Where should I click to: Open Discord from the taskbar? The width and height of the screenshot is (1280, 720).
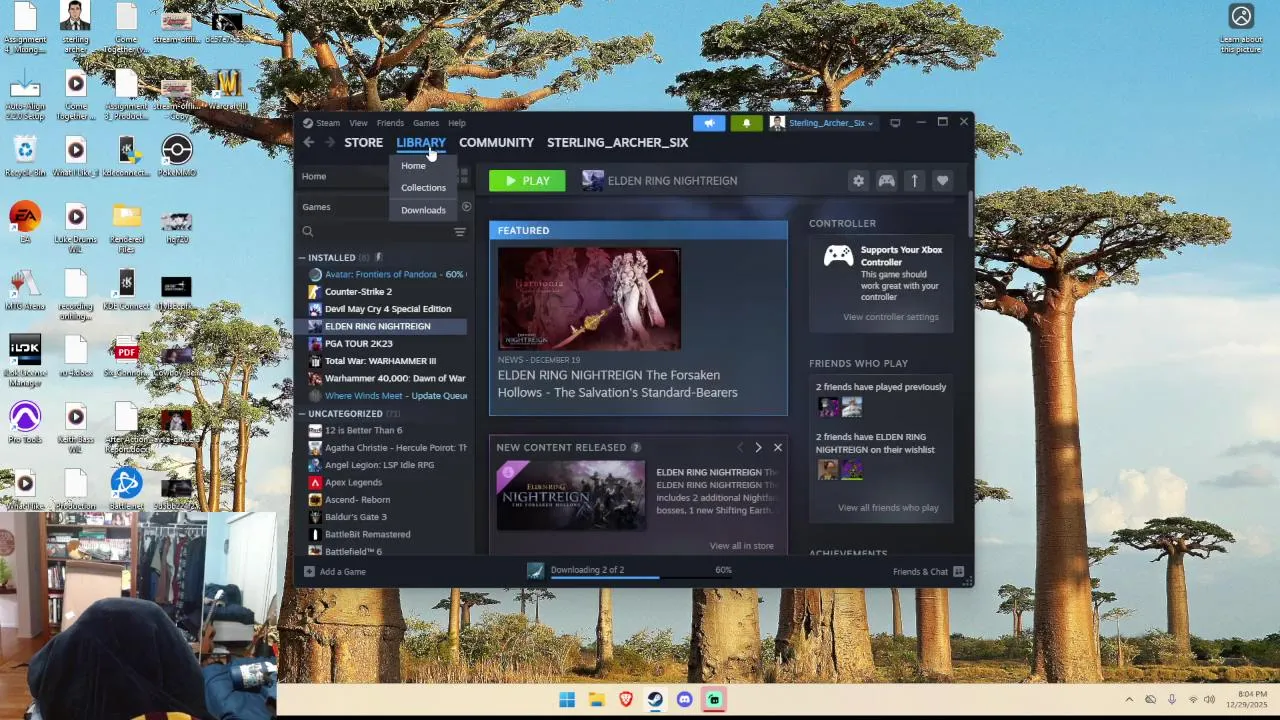(684, 700)
